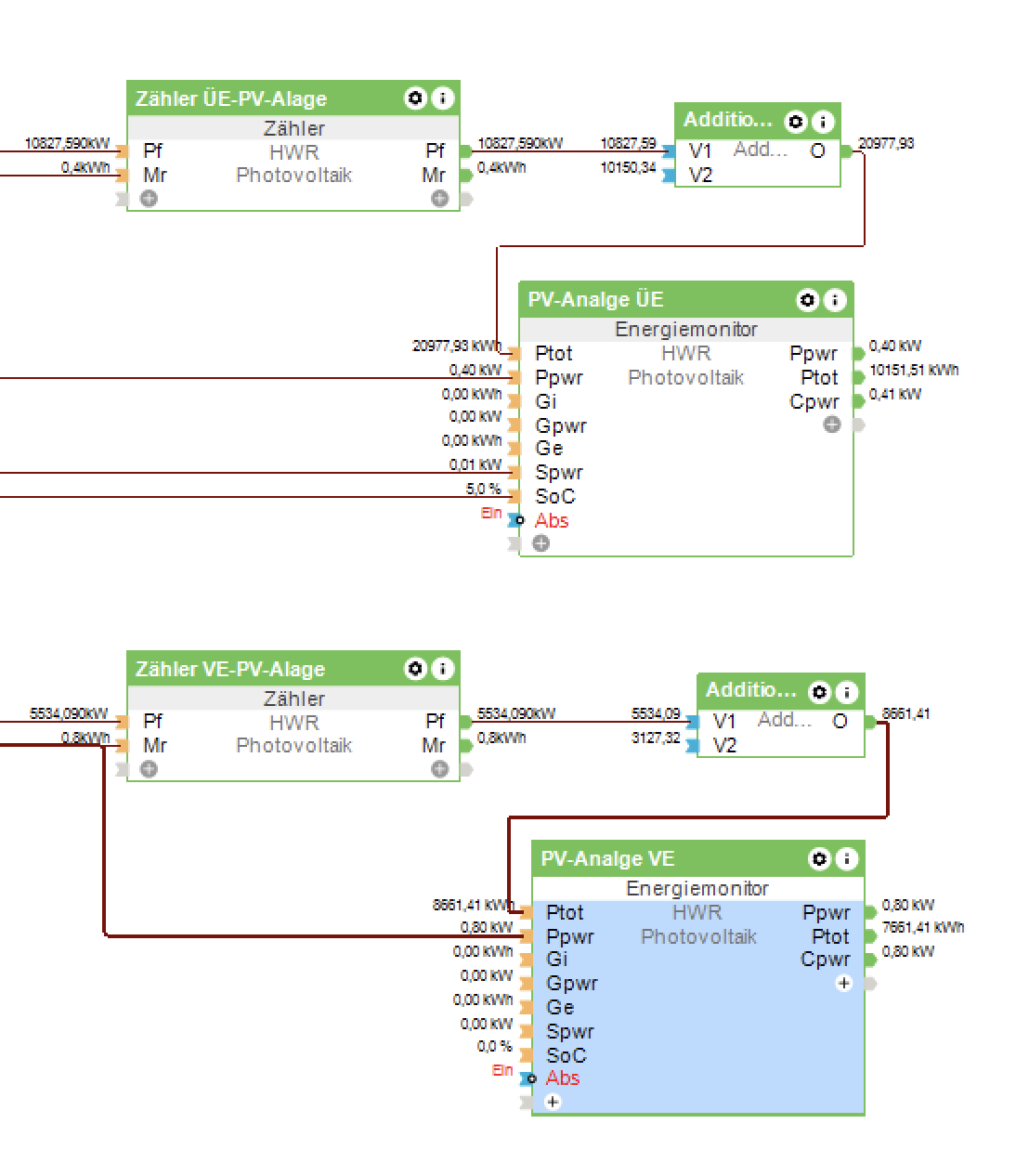Open gear icon of upper Addition block
This screenshot has height=1176, width=1029.
coord(795,121)
